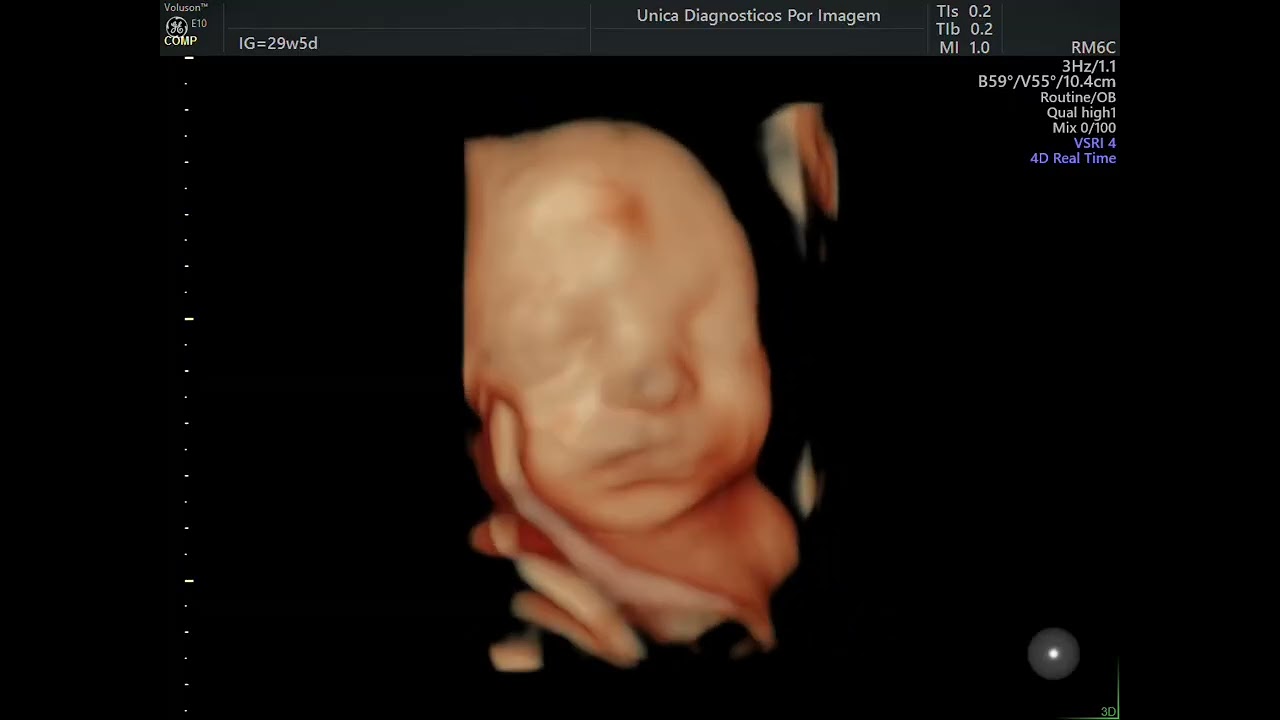1280x720 pixels.
Task: Click the Qual high1 setting
Action: [1081, 113]
